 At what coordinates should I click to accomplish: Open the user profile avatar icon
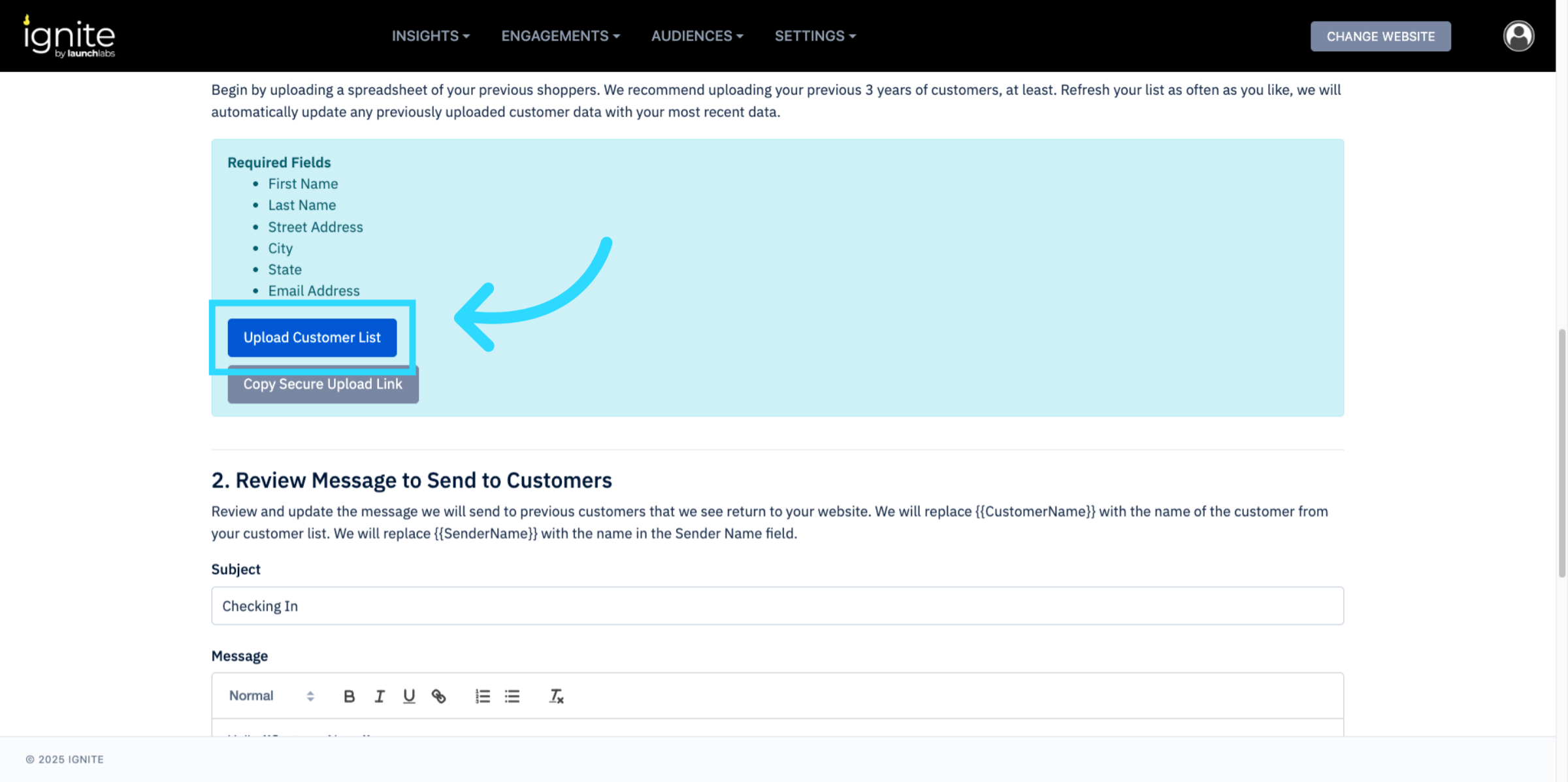tap(1518, 36)
